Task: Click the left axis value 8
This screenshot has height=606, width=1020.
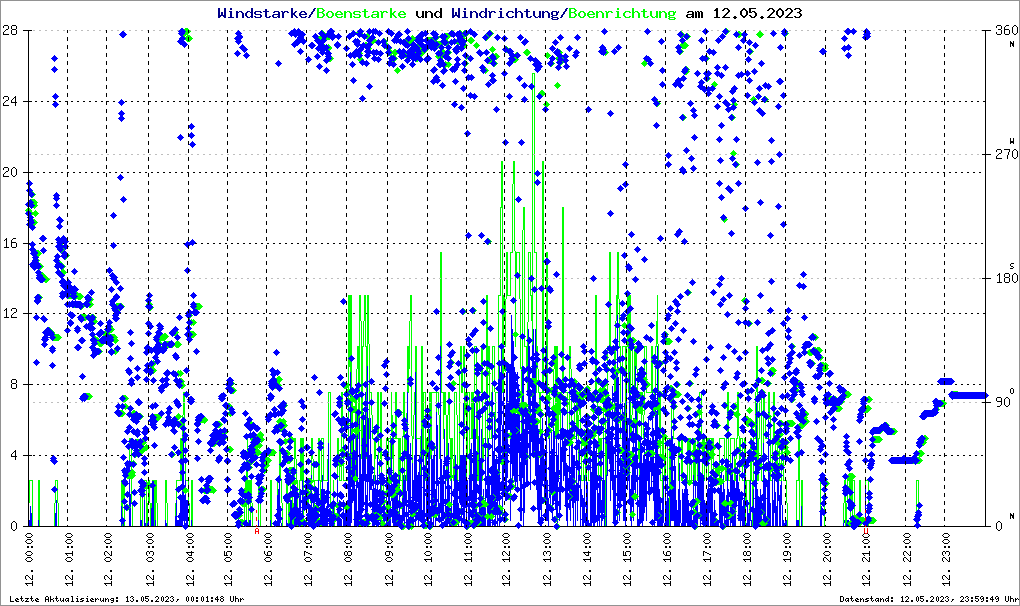Action: click(x=13, y=384)
